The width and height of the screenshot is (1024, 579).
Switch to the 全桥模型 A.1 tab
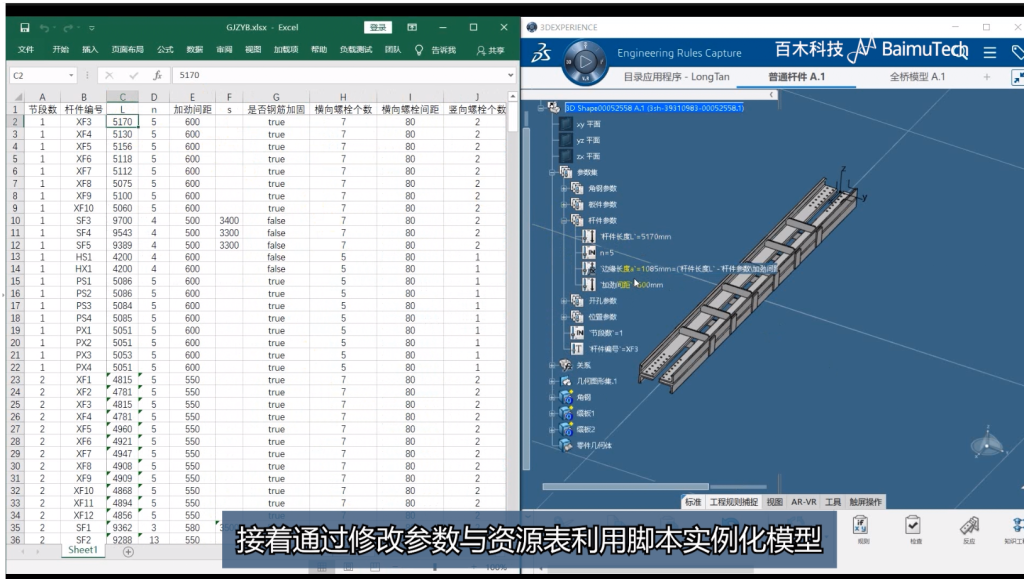coord(916,76)
